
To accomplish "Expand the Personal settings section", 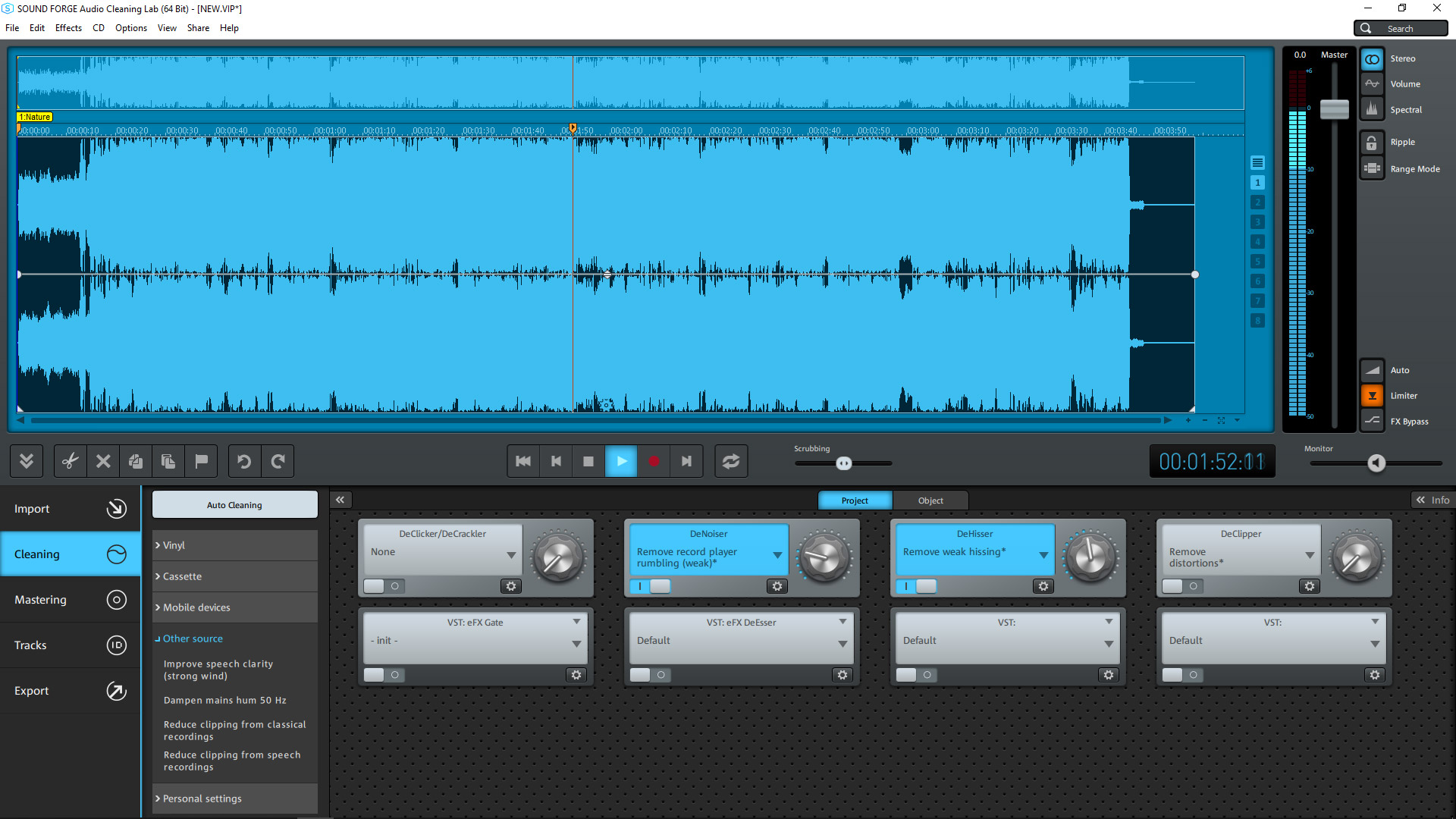I will pyautogui.click(x=200, y=797).
